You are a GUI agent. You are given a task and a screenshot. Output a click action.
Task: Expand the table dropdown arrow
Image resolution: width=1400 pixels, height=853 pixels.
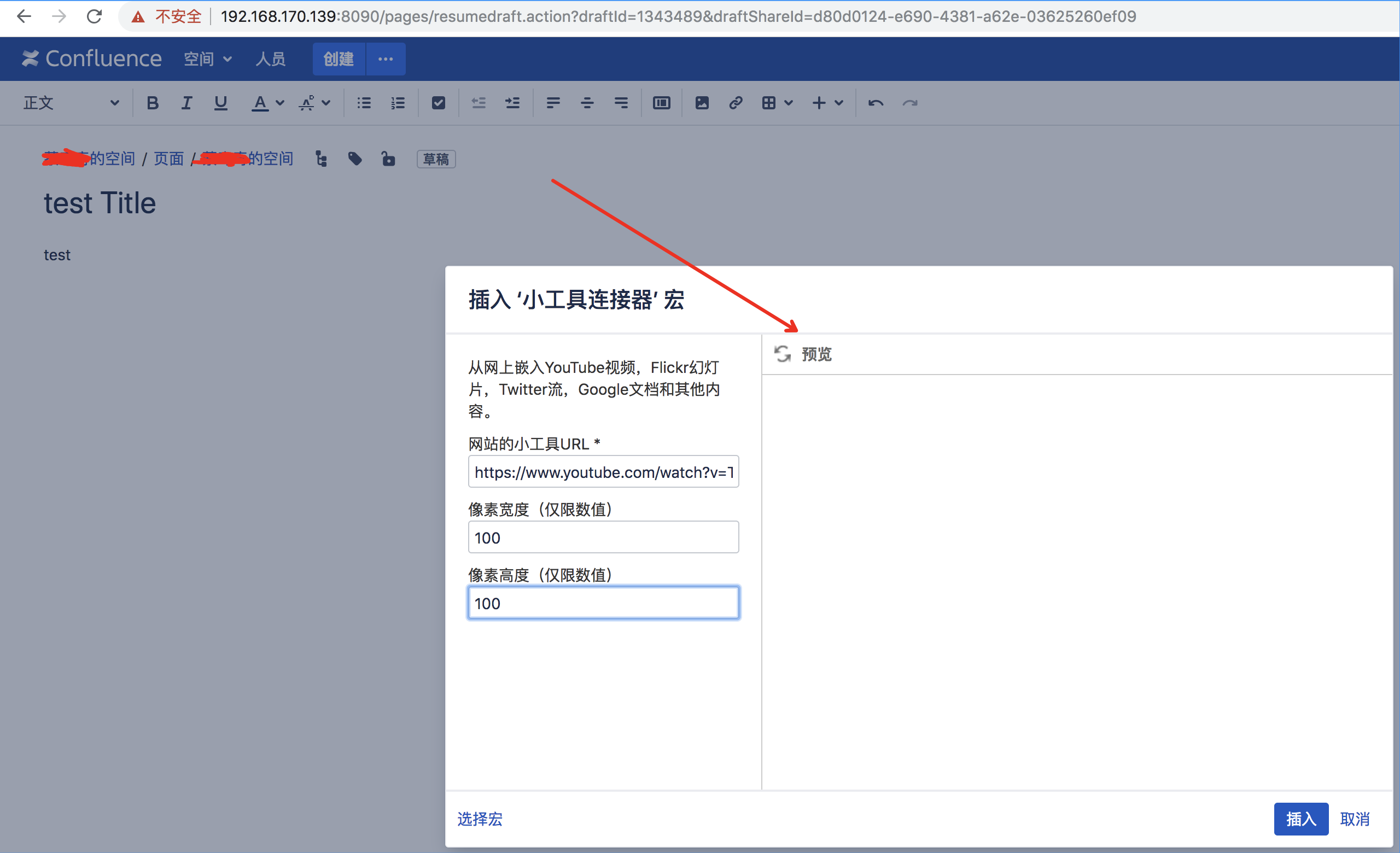[789, 103]
